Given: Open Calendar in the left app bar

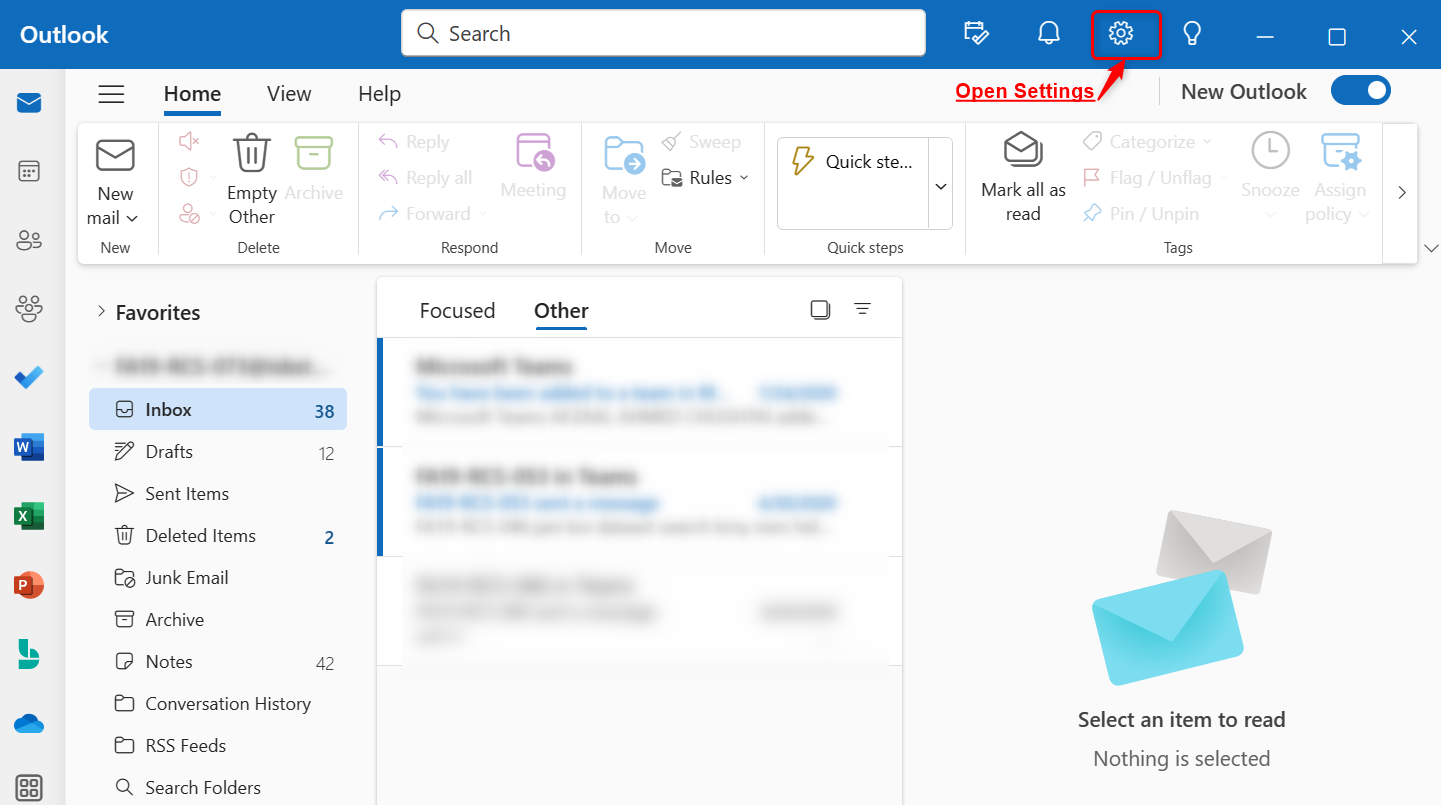Looking at the screenshot, I should click(x=29, y=172).
